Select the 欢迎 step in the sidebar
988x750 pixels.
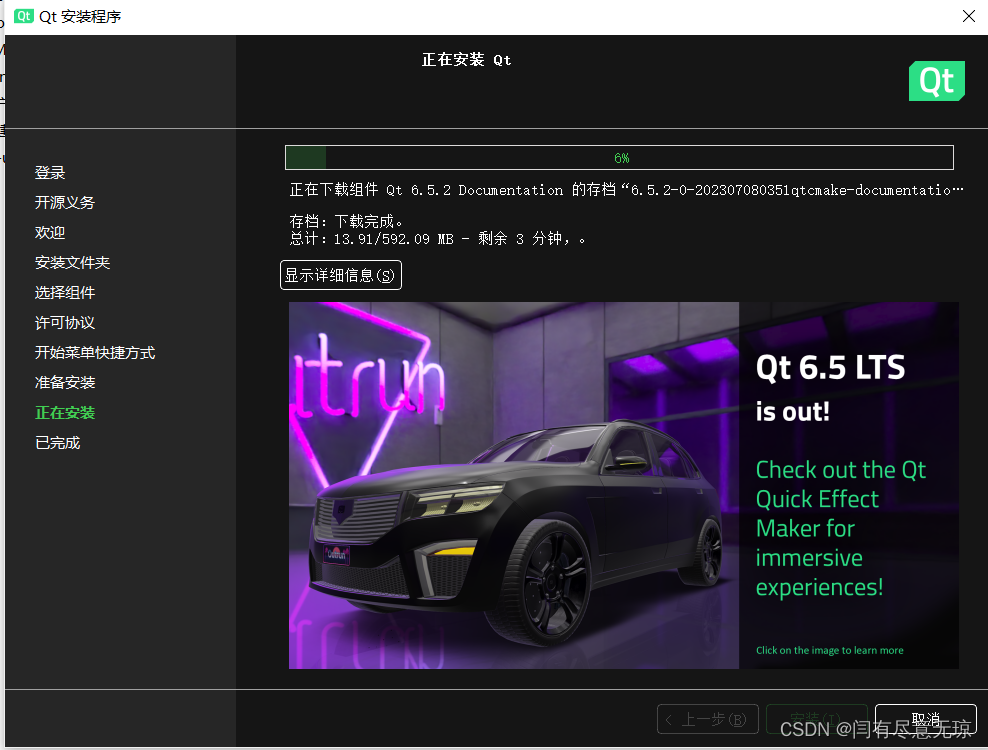(x=50, y=233)
